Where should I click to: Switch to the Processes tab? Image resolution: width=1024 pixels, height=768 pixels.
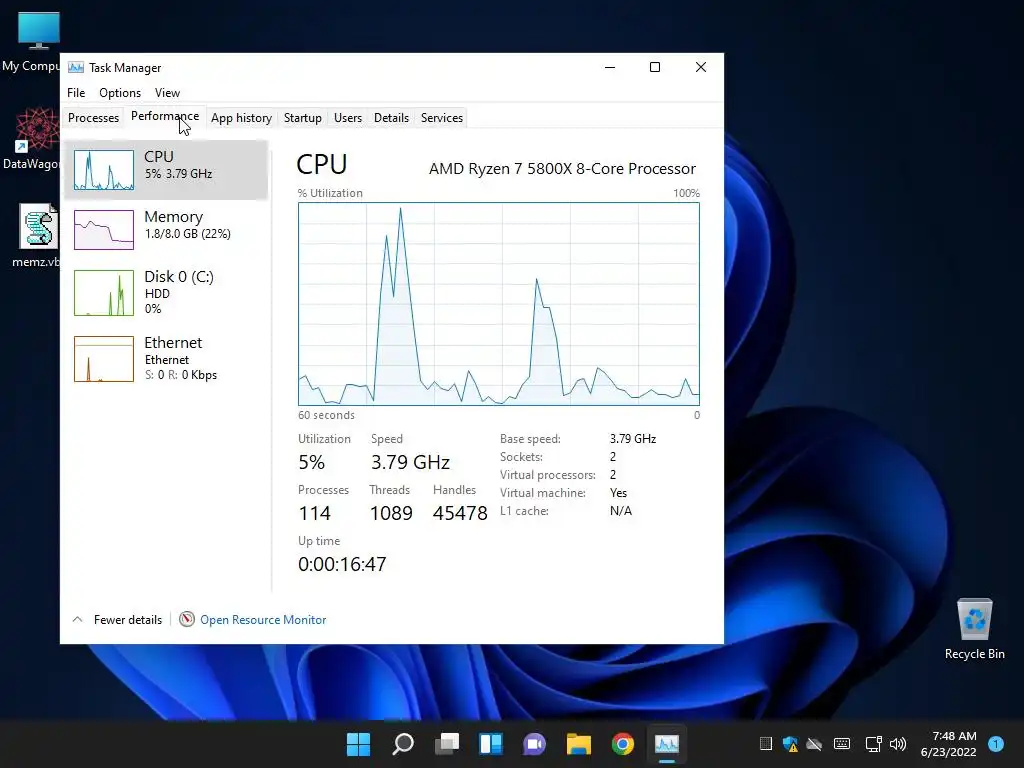coord(93,118)
